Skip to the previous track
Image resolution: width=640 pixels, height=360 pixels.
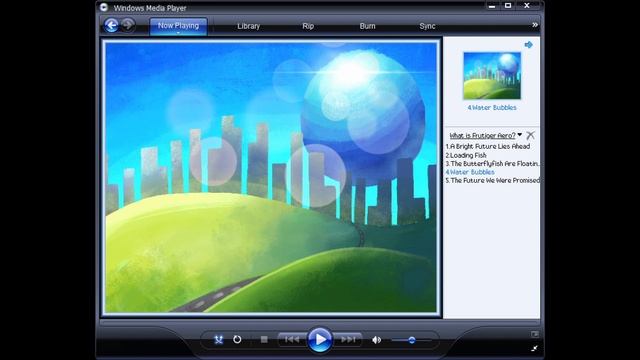(x=292, y=340)
